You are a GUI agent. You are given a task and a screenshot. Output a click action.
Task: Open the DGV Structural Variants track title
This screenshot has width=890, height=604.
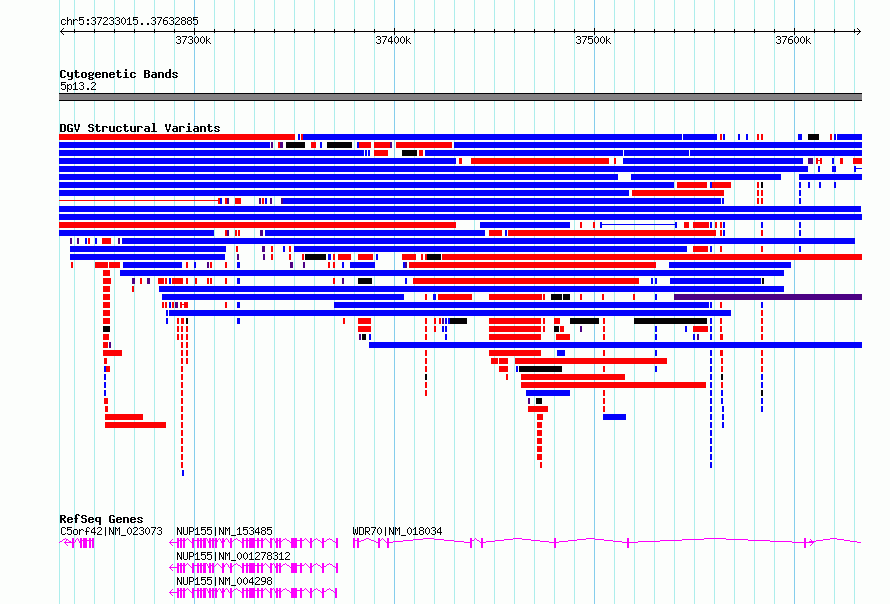(x=140, y=128)
